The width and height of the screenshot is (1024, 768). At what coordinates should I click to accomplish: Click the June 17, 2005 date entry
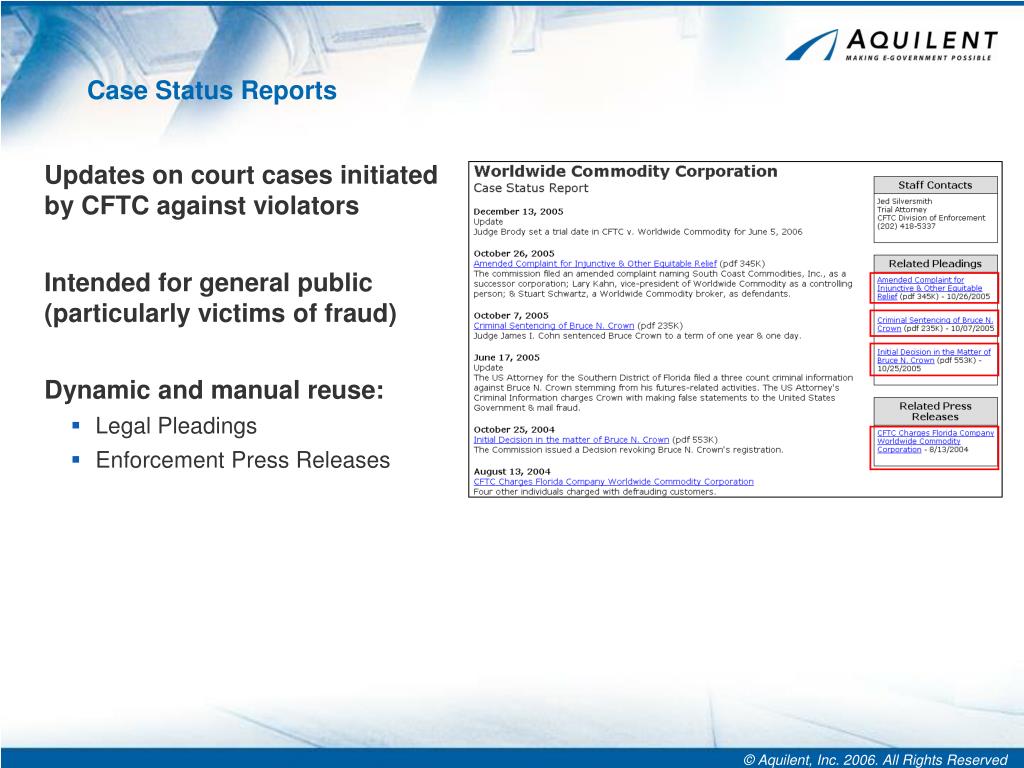pyautogui.click(x=506, y=358)
